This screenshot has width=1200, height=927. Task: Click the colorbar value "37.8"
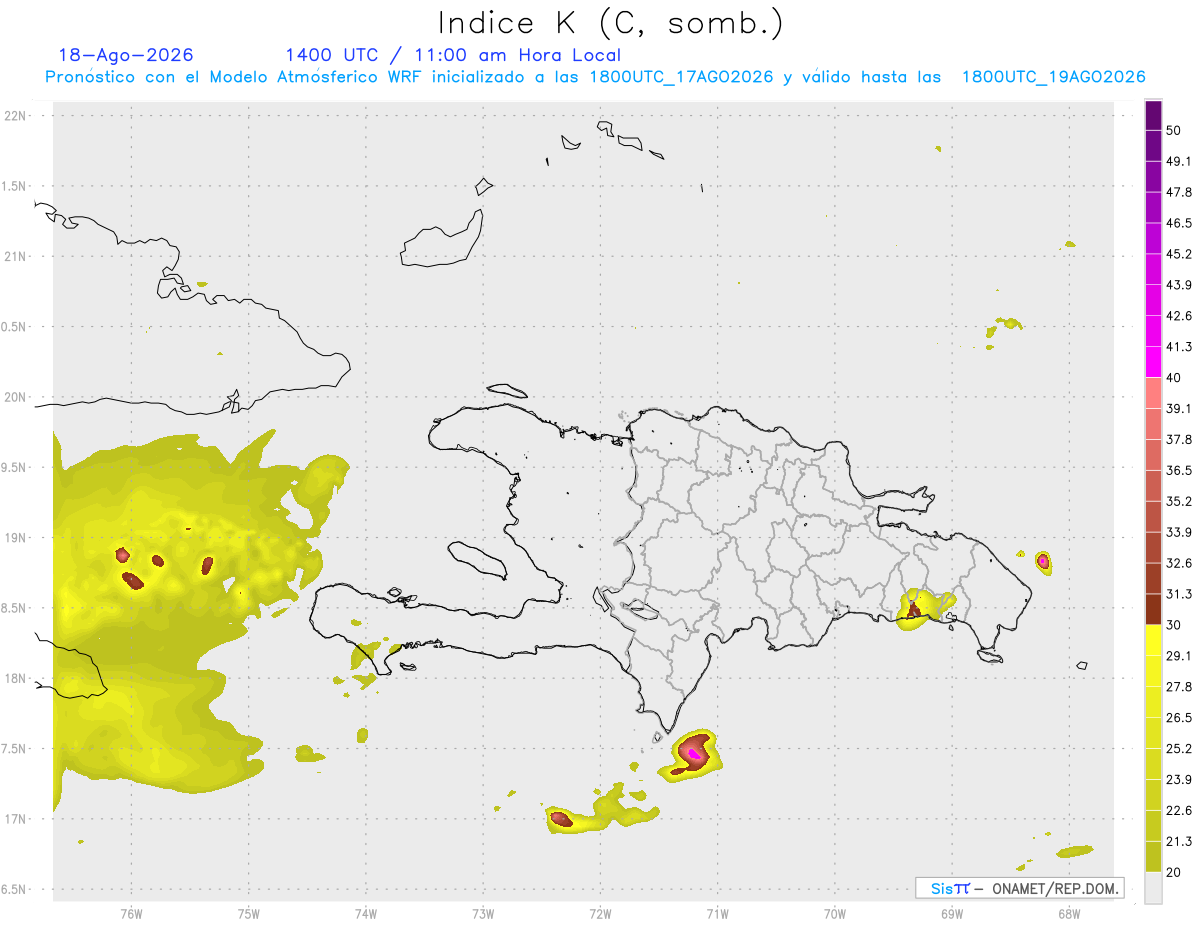pos(1179,440)
